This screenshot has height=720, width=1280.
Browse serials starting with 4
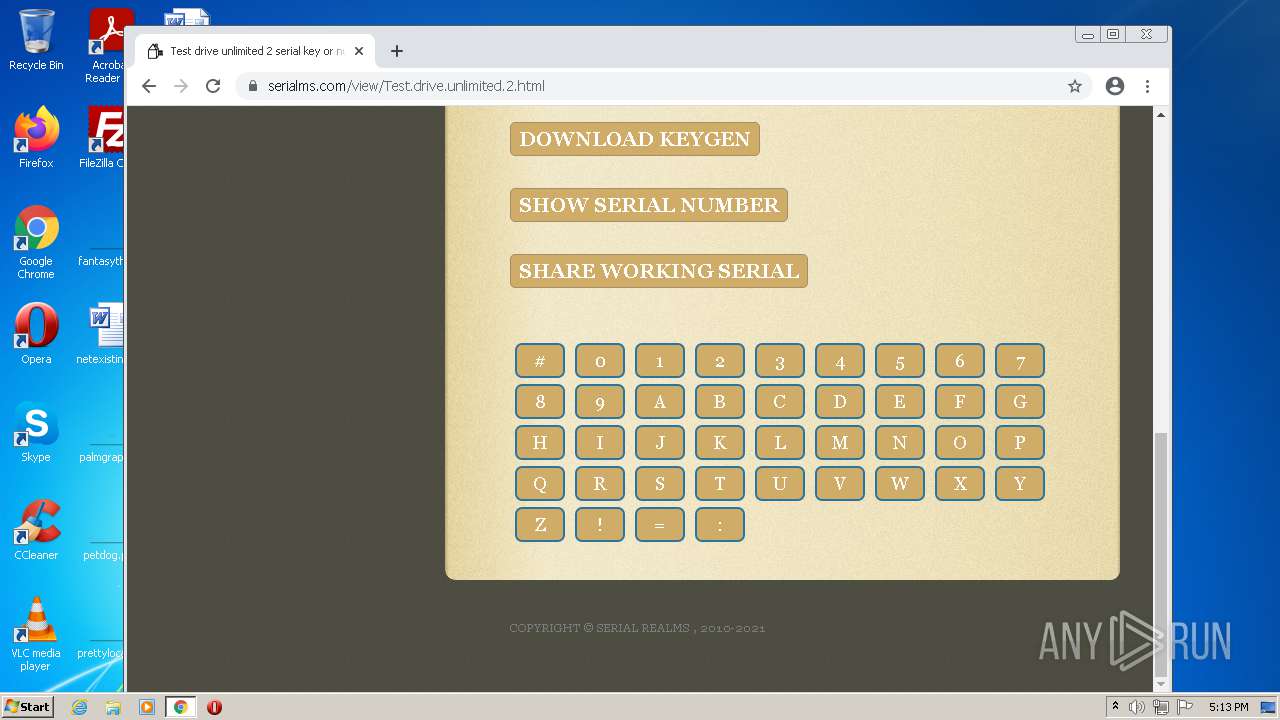(840, 361)
